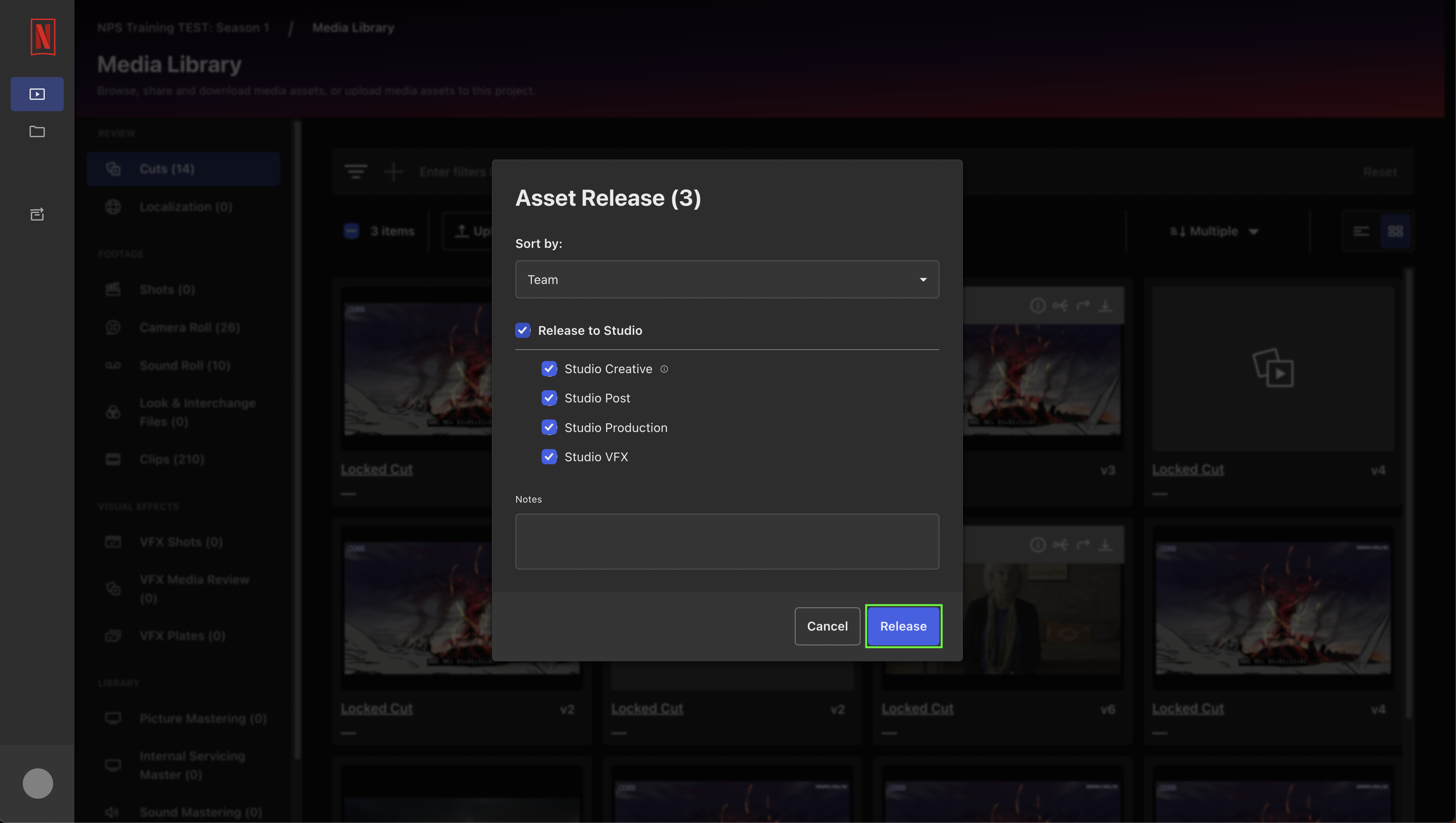
Task: Click info icon on v3 cut card
Action: click(x=1037, y=306)
